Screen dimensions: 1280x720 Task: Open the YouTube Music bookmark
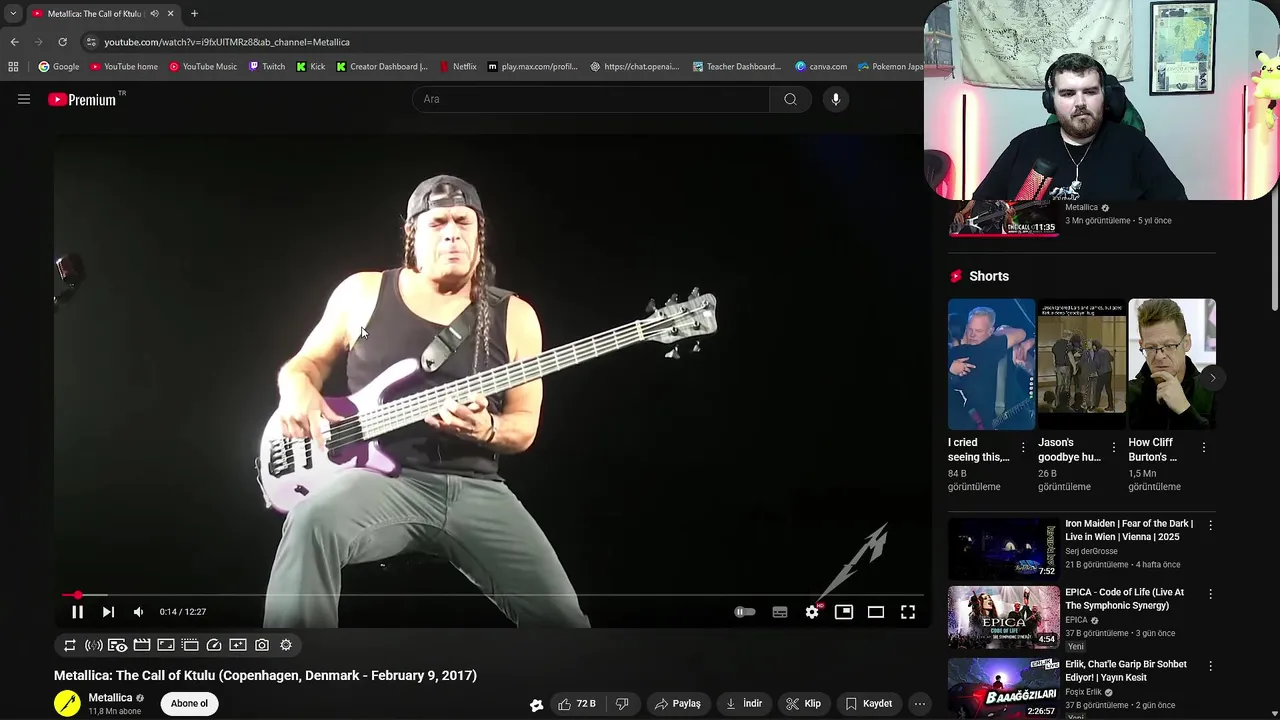point(203,67)
